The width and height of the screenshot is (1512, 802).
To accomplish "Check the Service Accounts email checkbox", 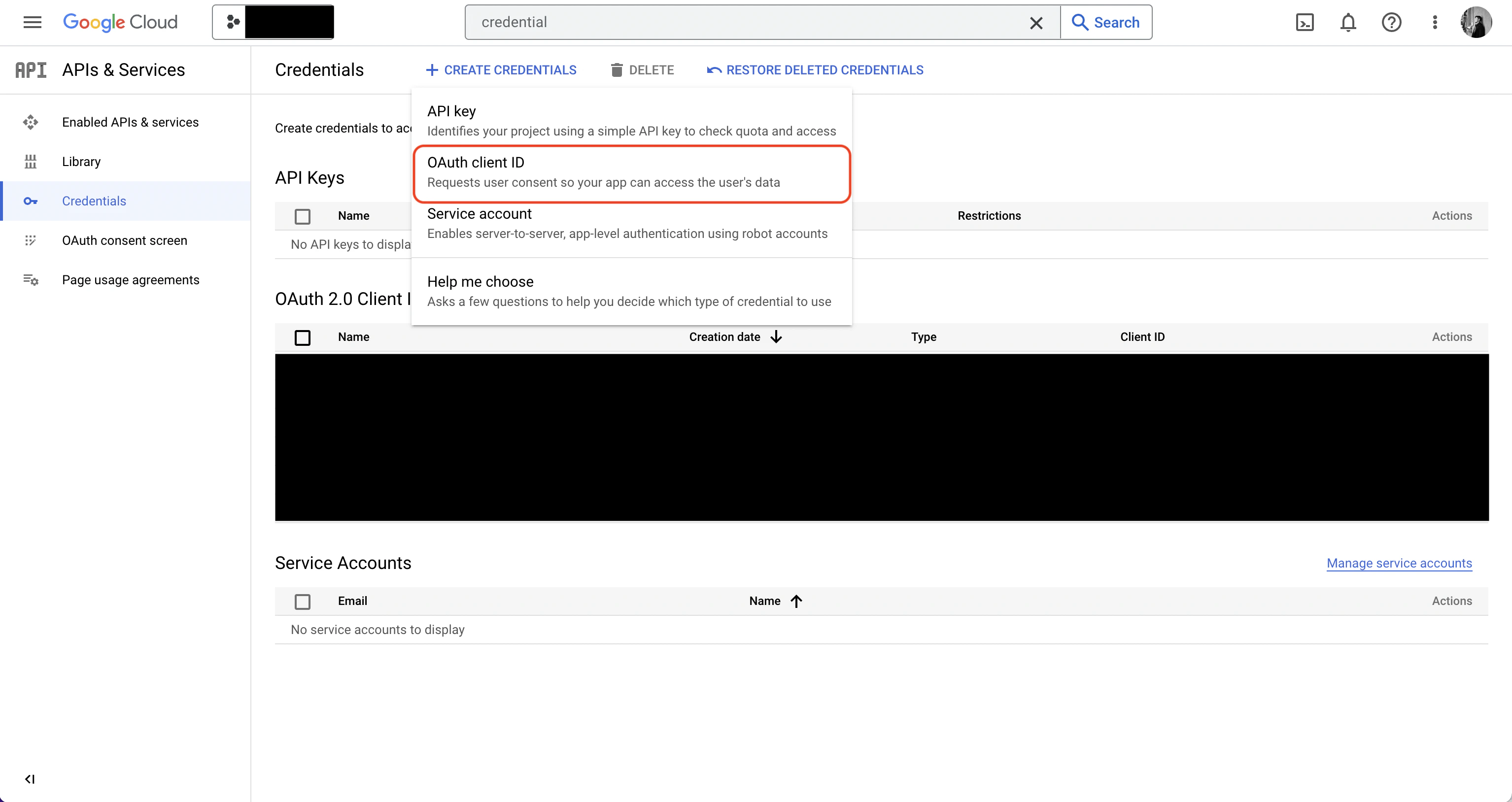I will [302, 601].
